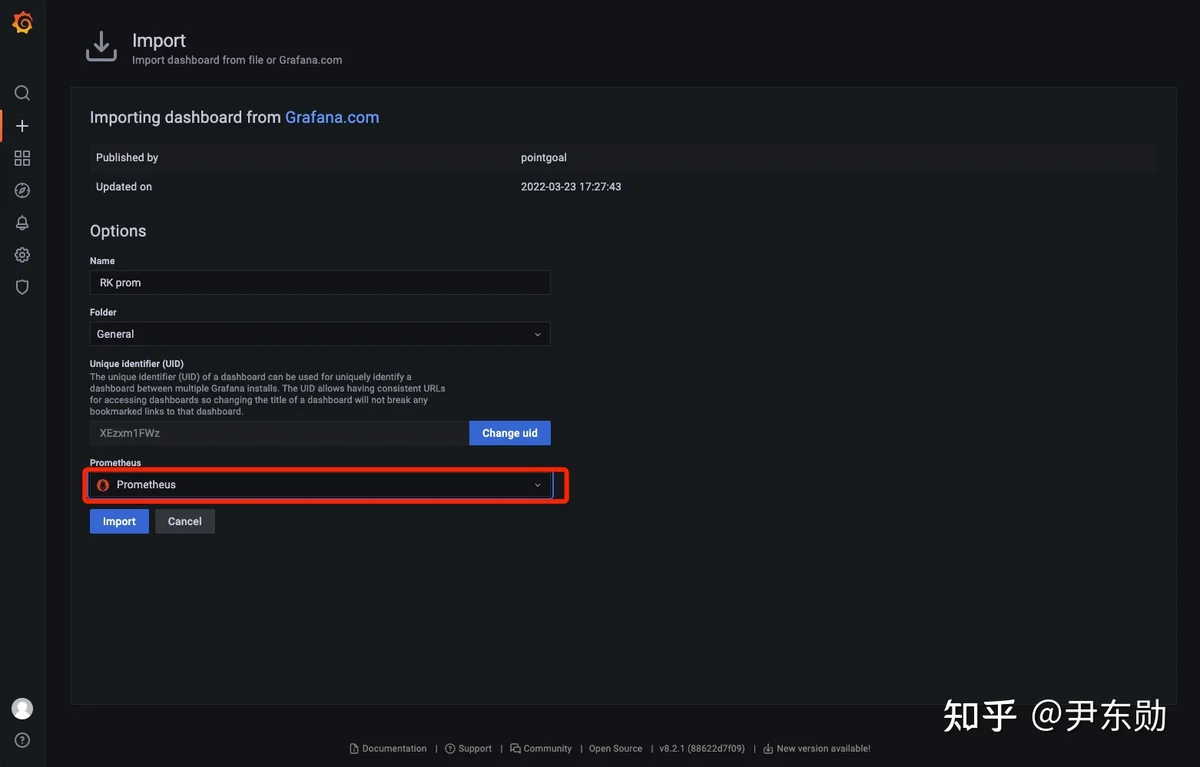Image resolution: width=1200 pixels, height=767 pixels.
Task: Open the Community footer link
Action: pos(541,748)
